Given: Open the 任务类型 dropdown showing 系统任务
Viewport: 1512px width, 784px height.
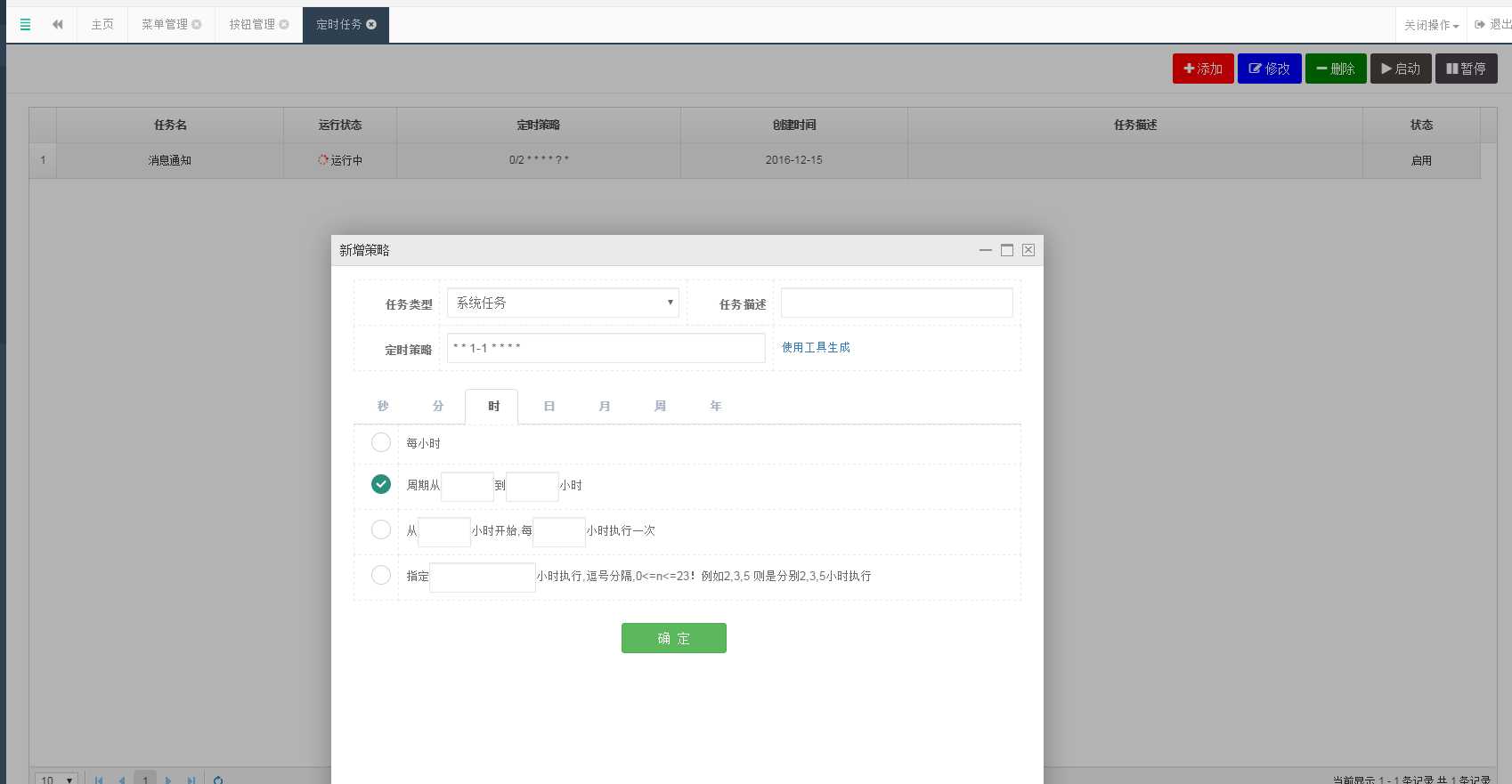Looking at the screenshot, I should [563, 303].
